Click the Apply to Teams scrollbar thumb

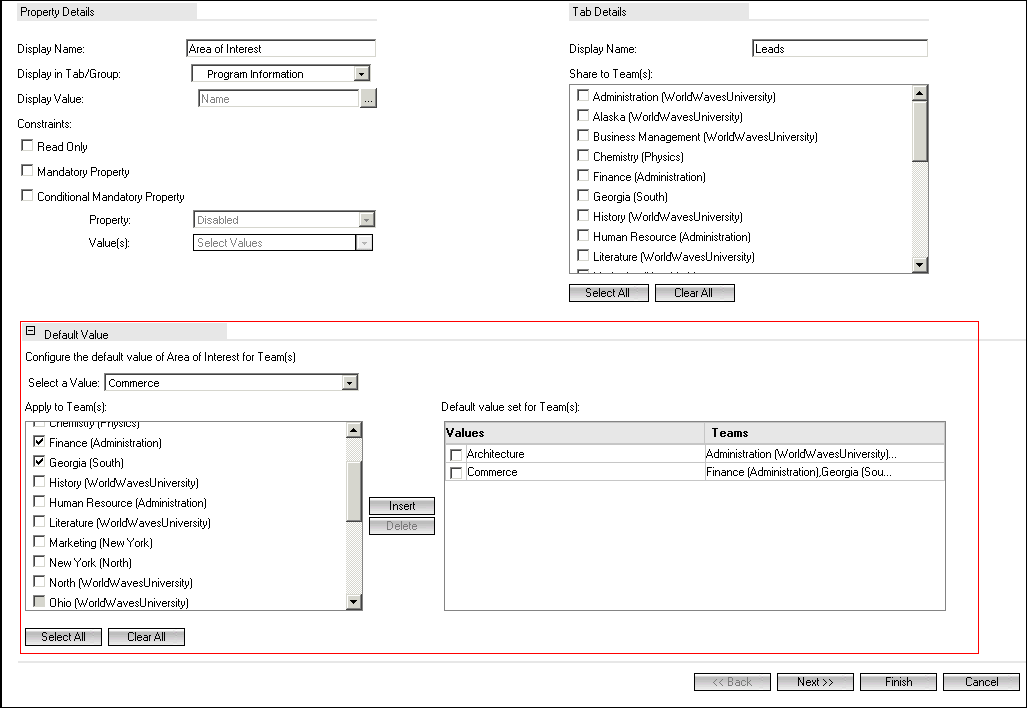click(x=354, y=491)
